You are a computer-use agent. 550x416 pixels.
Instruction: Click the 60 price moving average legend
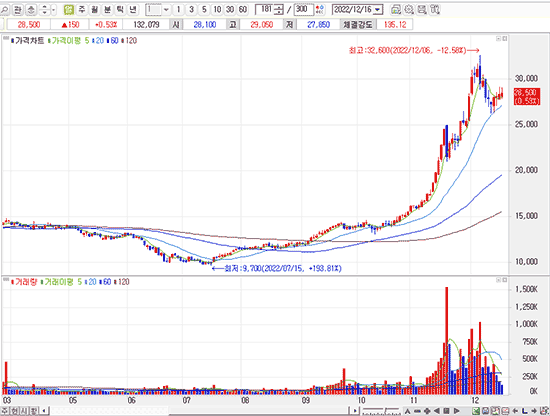(x=113, y=41)
